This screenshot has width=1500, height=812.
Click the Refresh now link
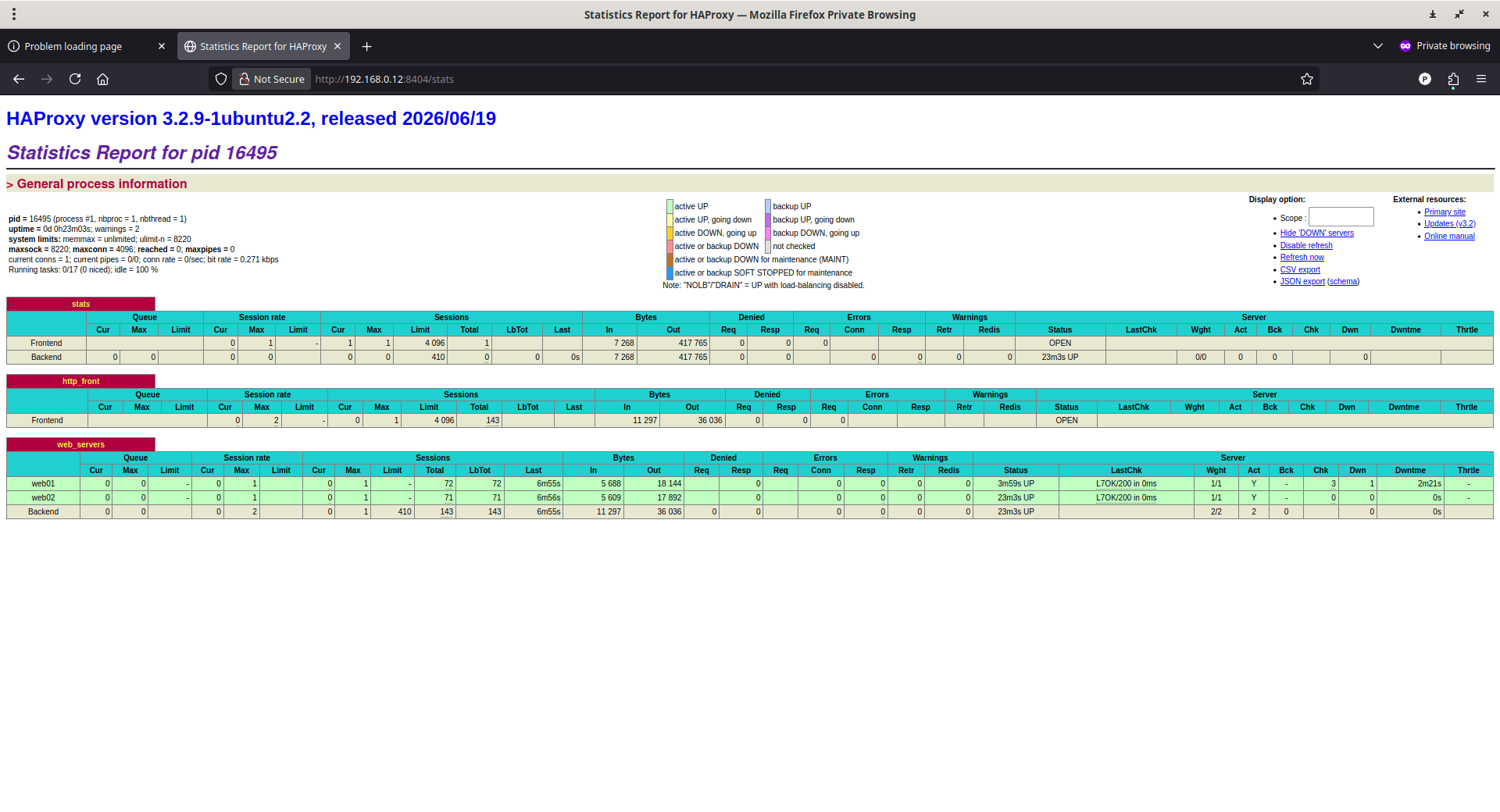pyautogui.click(x=1302, y=257)
